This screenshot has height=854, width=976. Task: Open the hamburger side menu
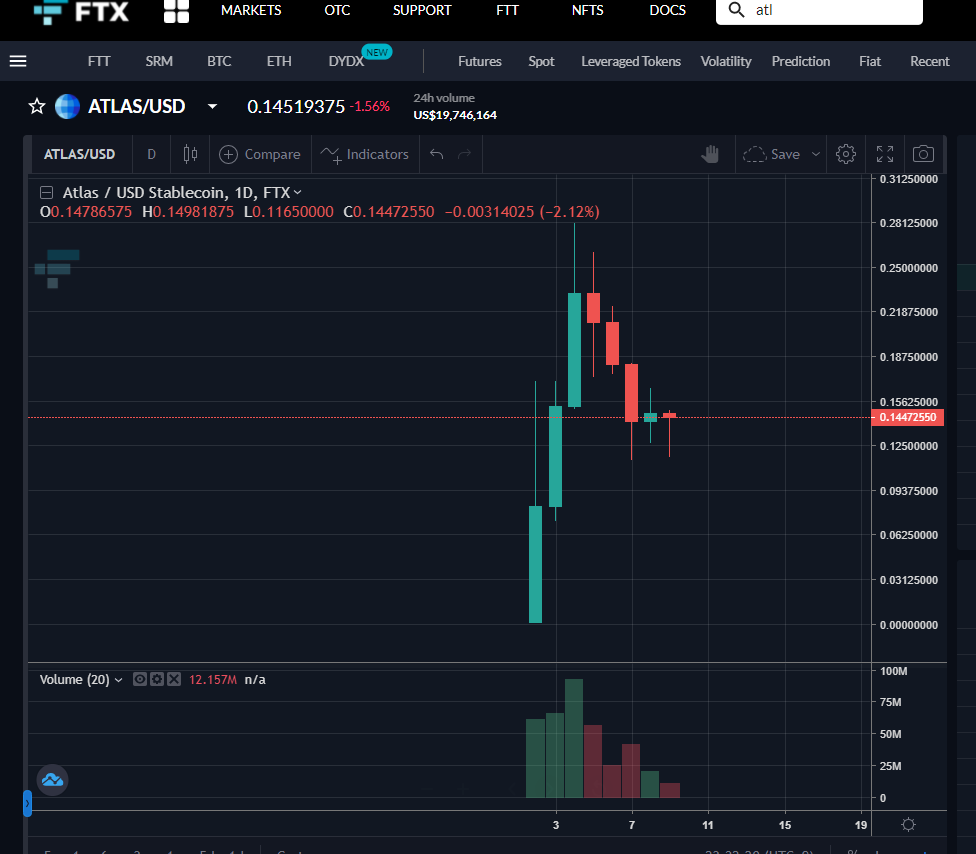pos(18,61)
